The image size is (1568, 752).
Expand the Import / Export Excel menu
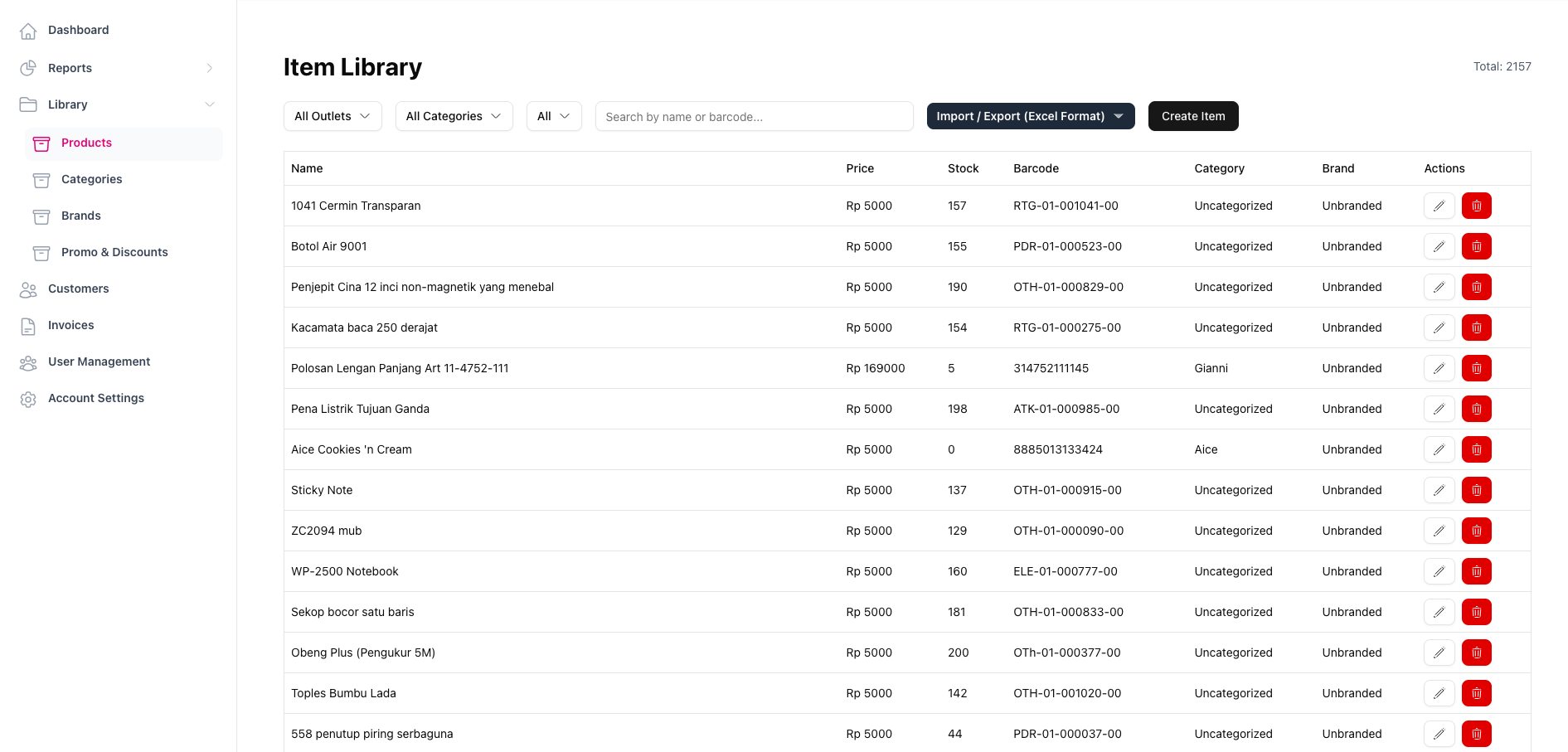click(1030, 116)
